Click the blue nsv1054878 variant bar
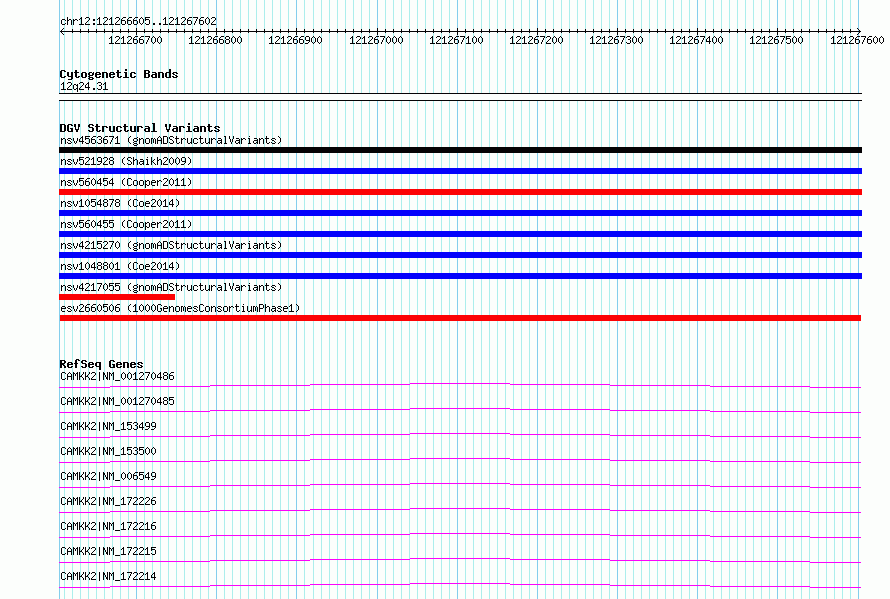Viewport: 890px width, 599px height. point(460,213)
